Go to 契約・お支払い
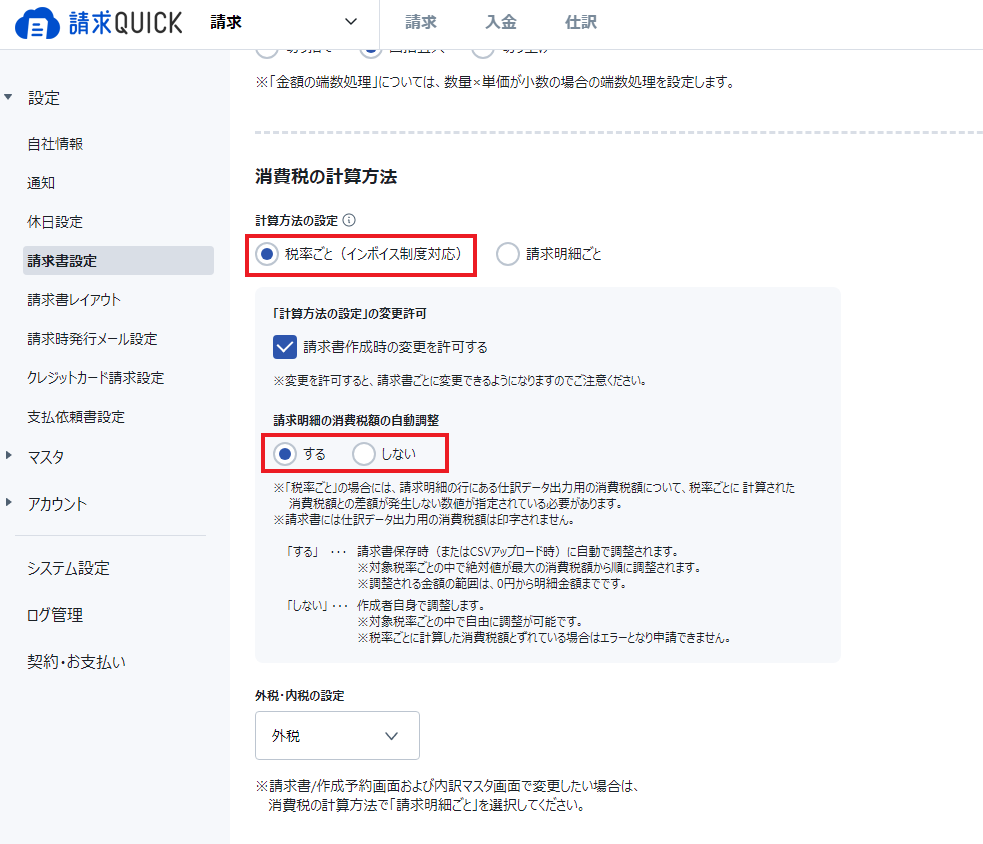This screenshot has height=844, width=983. pos(76,662)
